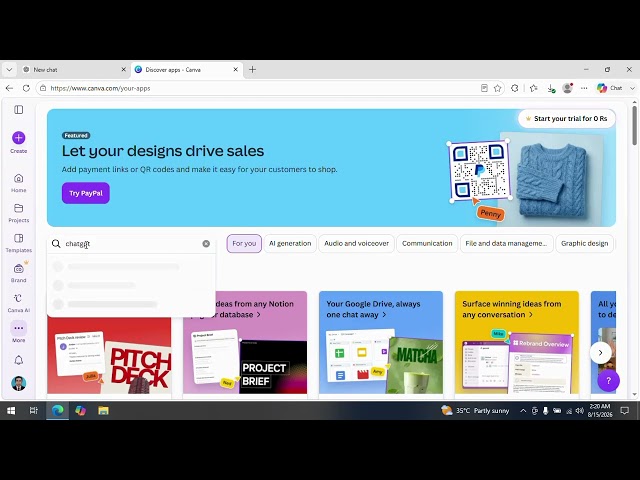Screen dimensions: 640x480
Task: Open the weather 35°C Partly sunny widget
Action: 475,411
